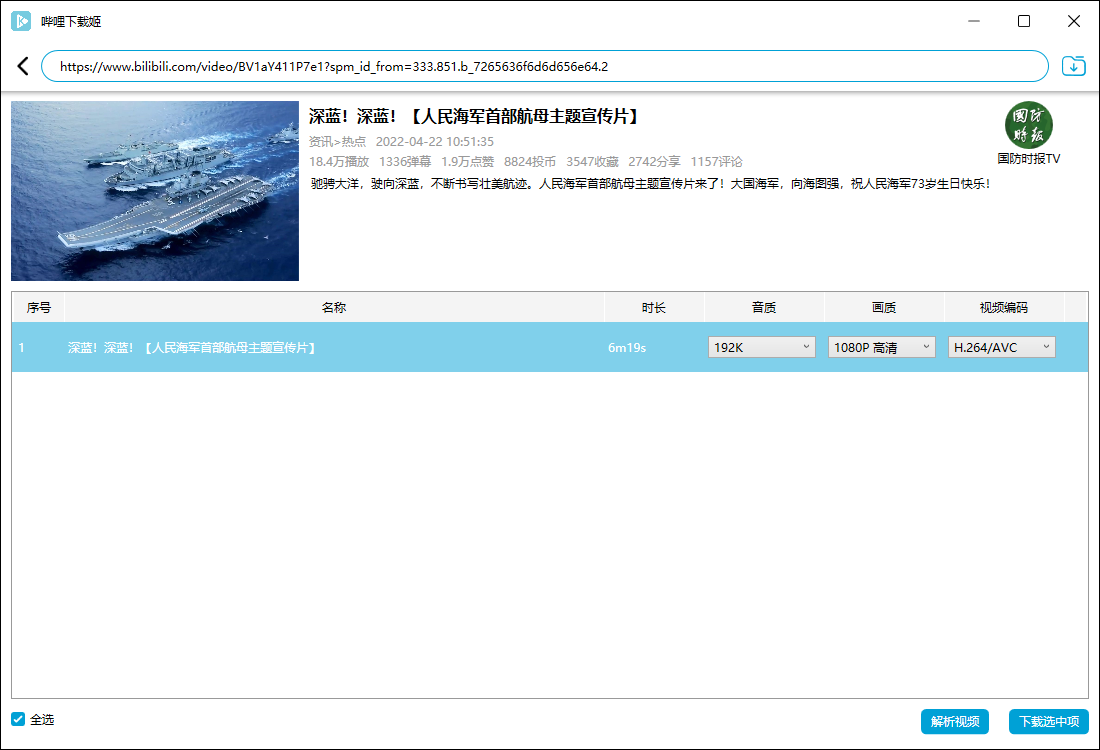Click the 8824投币 coins text
Viewport: 1100px width, 750px height.
(530, 161)
